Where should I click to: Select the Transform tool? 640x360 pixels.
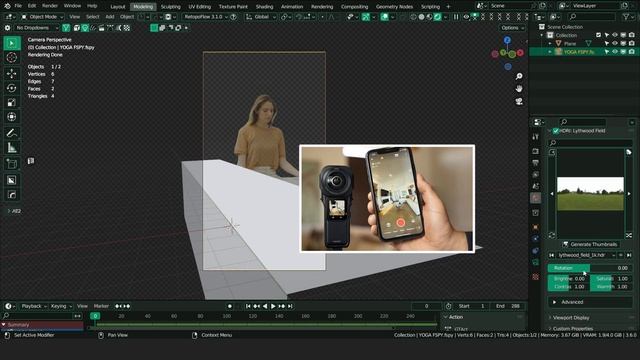(x=12, y=117)
